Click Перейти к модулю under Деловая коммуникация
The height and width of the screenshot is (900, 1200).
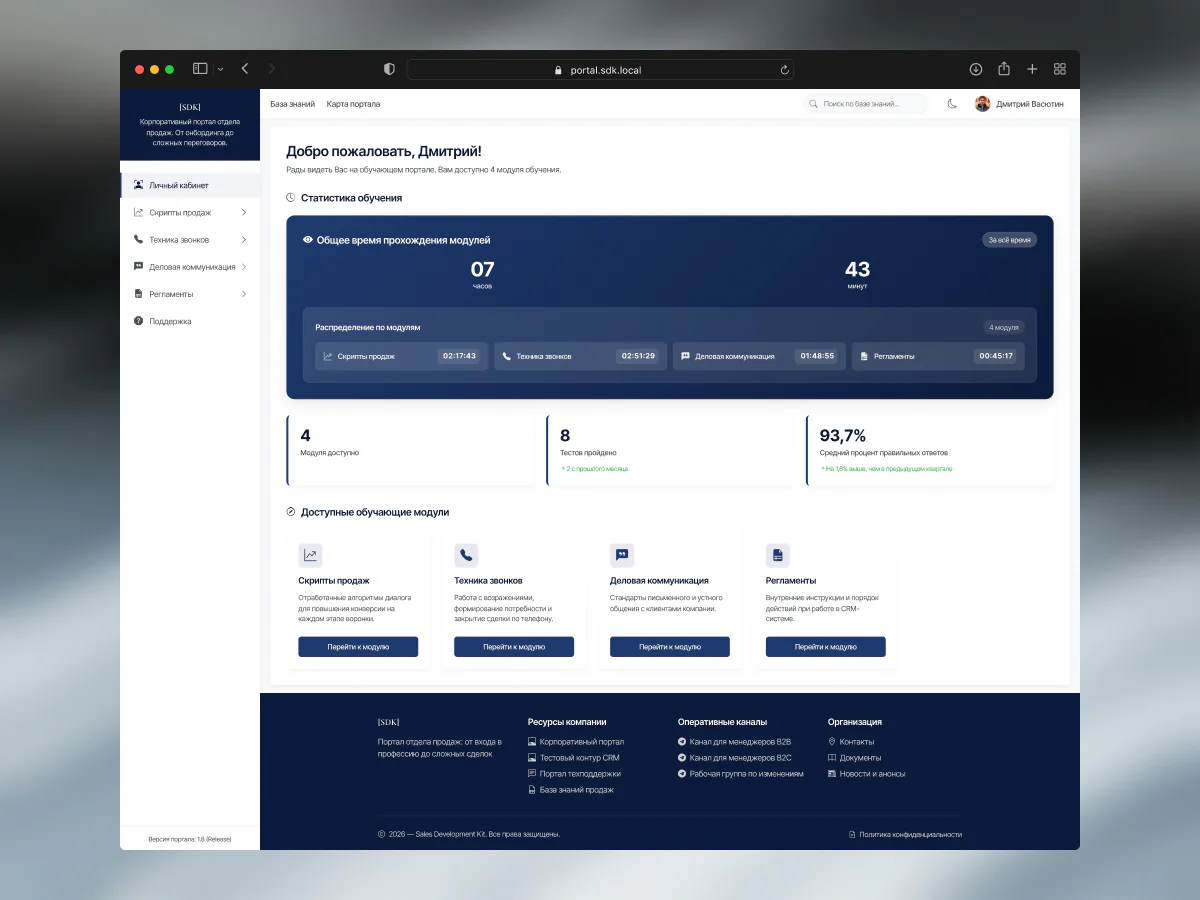point(670,647)
